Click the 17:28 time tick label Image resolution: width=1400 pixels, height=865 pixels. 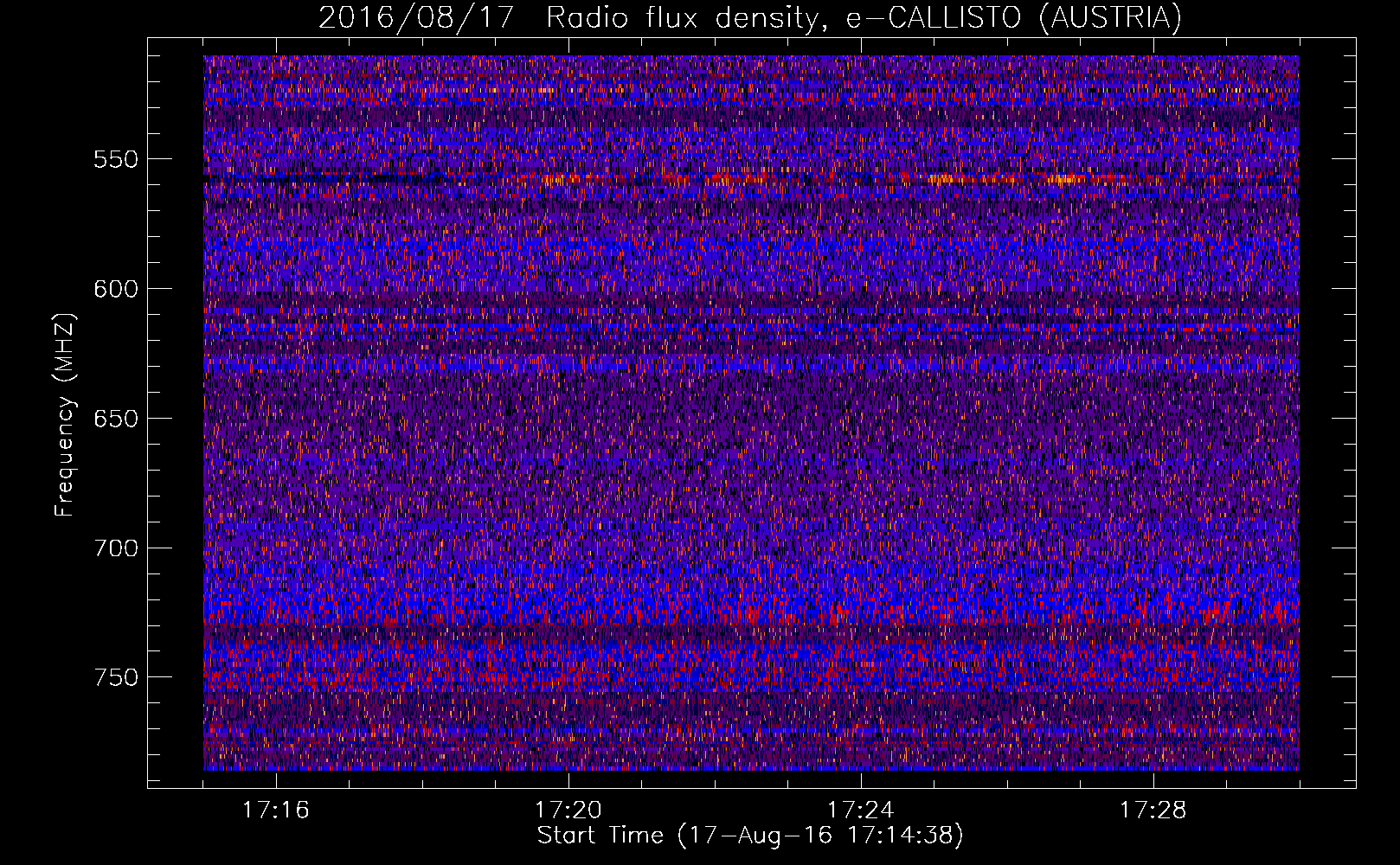click(1153, 810)
